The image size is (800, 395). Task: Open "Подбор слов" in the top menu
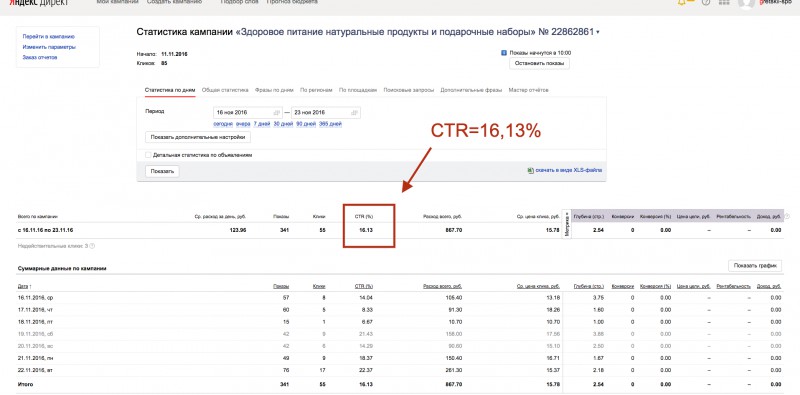240,2
